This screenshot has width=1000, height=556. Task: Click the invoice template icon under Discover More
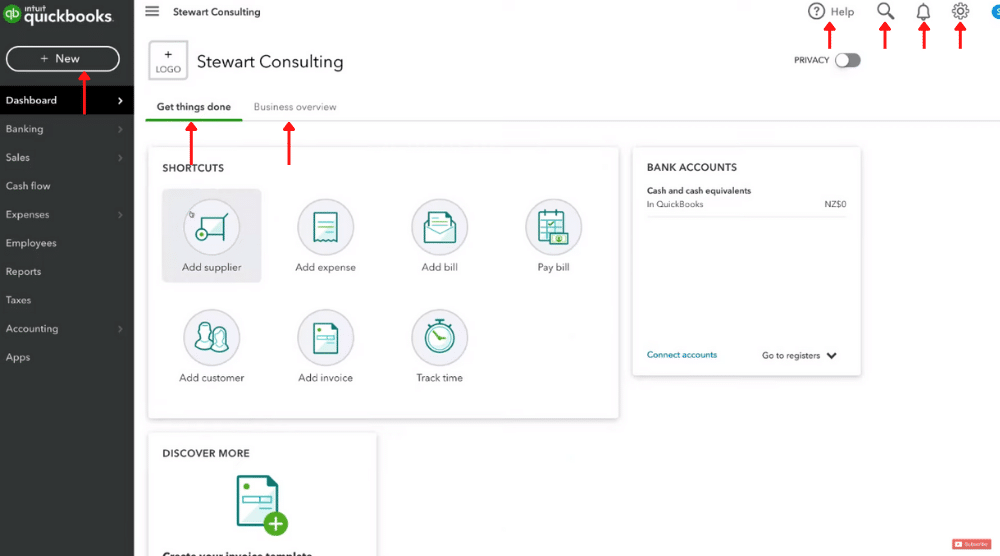[x=261, y=504]
